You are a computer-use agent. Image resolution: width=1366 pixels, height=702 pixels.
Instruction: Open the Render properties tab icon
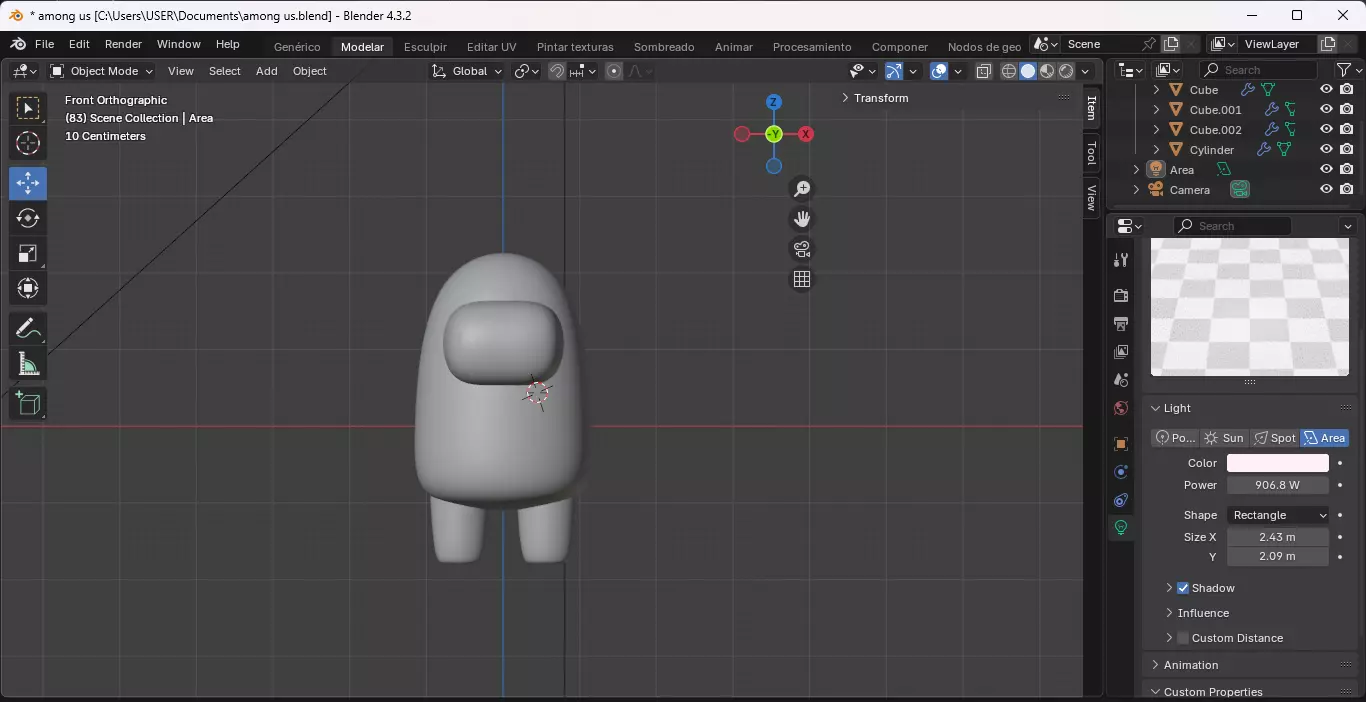(x=1121, y=295)
